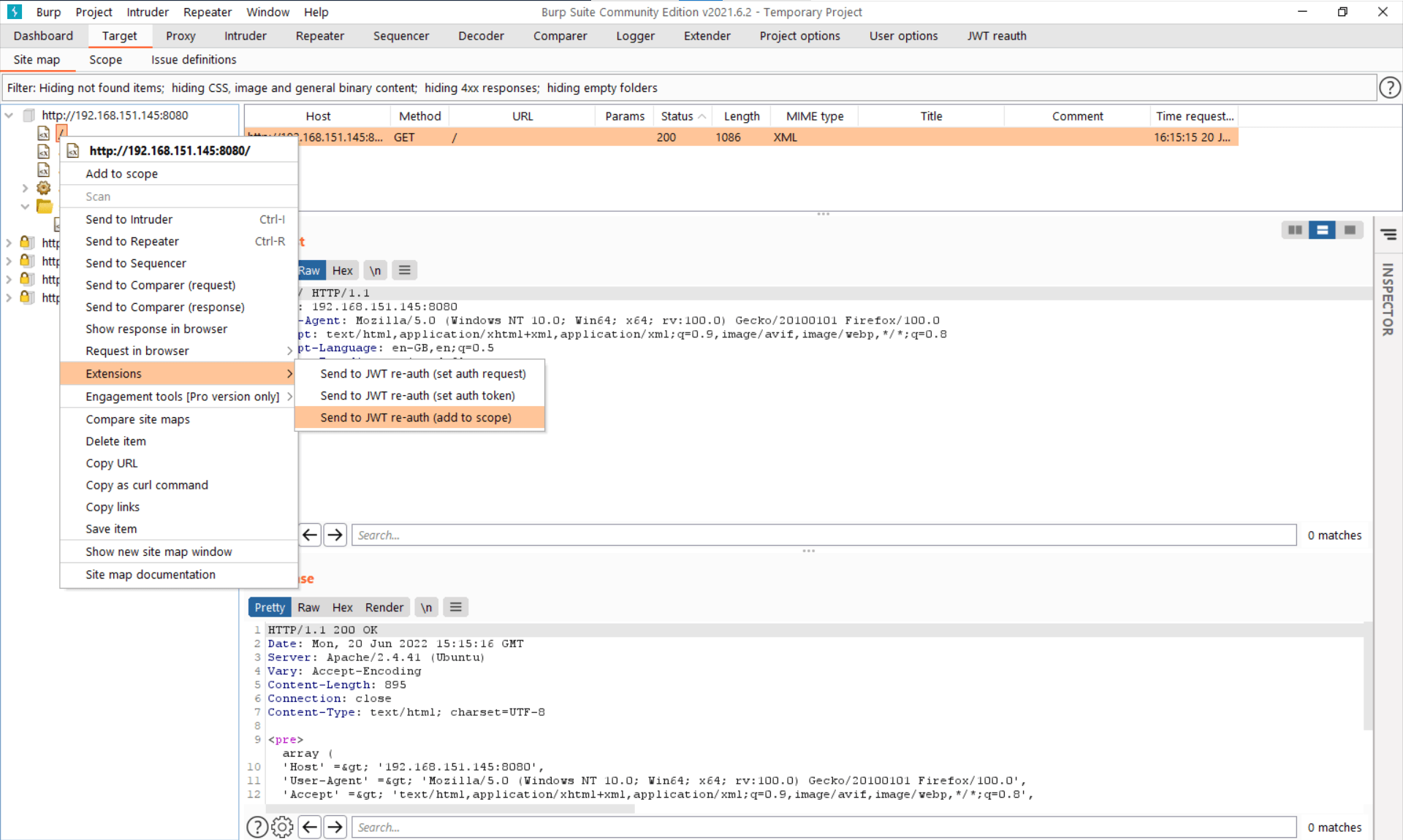Viewport: 1403px width, 840px height.
Task: Click the response Search input field
Action: (824, 827)
